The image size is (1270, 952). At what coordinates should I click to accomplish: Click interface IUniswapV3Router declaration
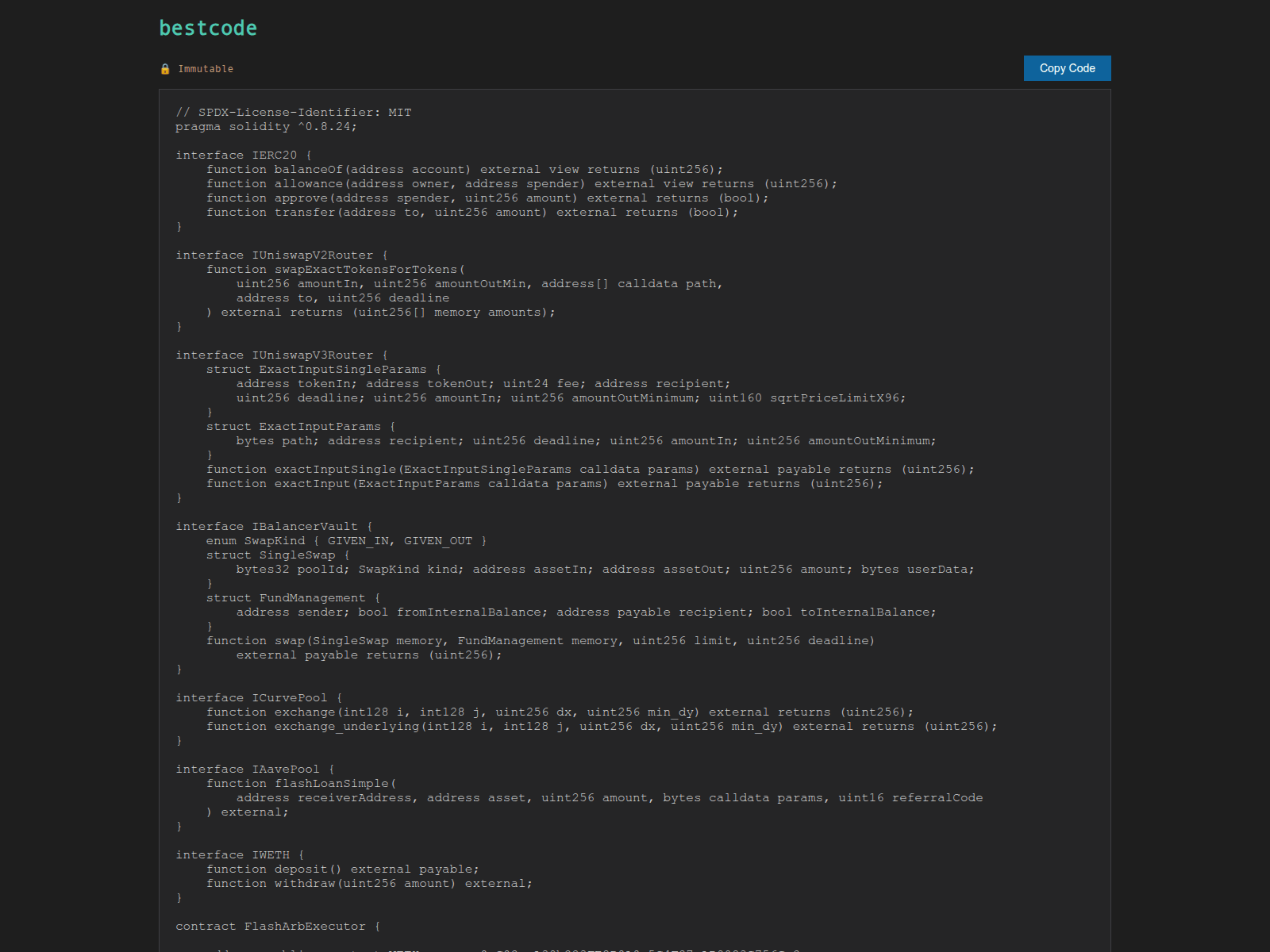click(282, 355)
